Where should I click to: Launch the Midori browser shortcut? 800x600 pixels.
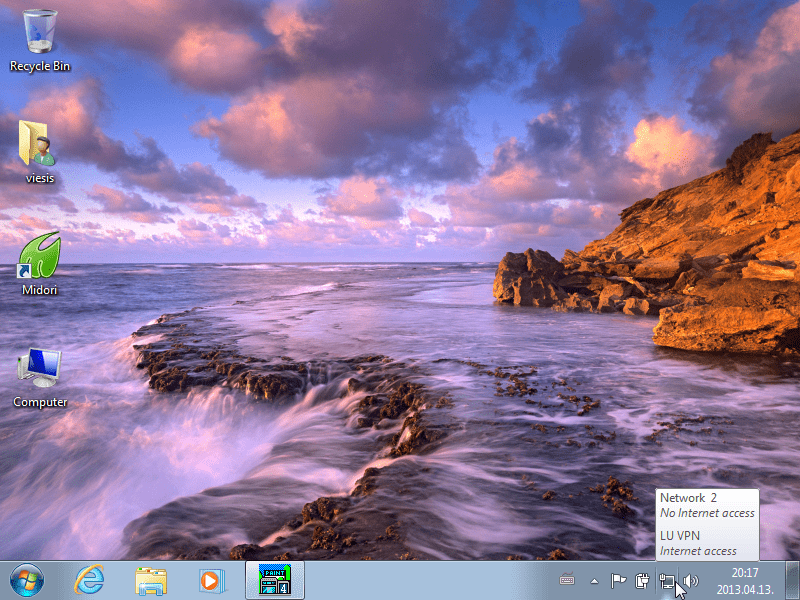40,255
